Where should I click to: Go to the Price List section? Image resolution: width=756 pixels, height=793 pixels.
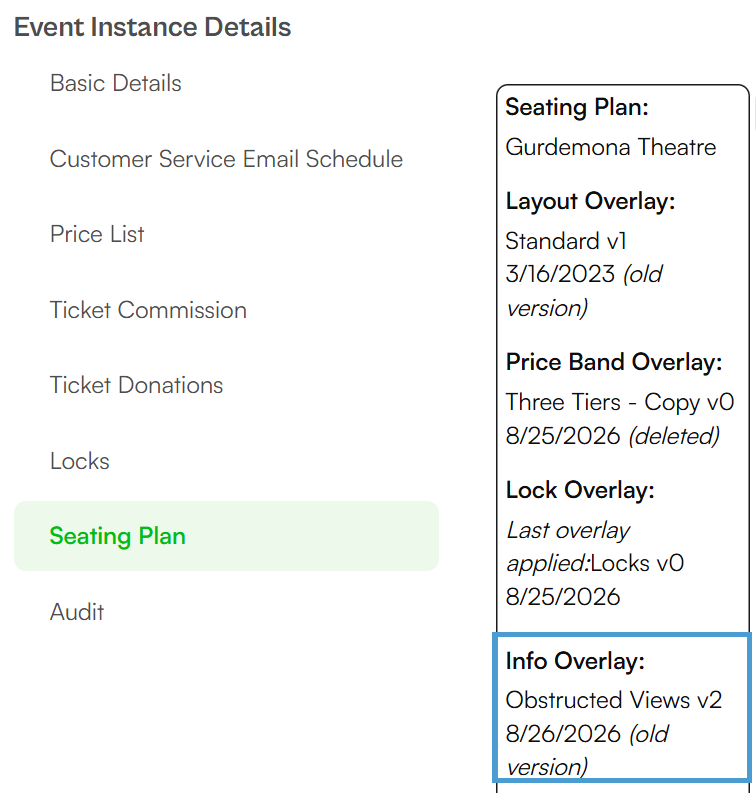(97, 234)
